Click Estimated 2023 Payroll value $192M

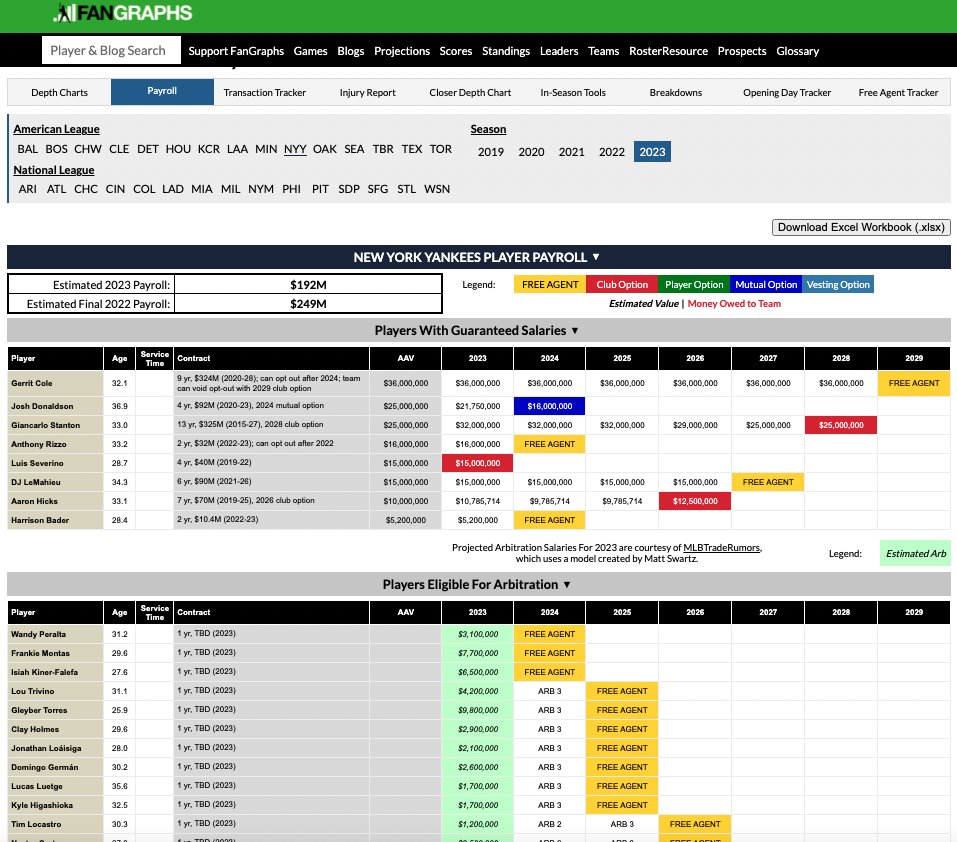pyautogui.click(x=308, y=285)
